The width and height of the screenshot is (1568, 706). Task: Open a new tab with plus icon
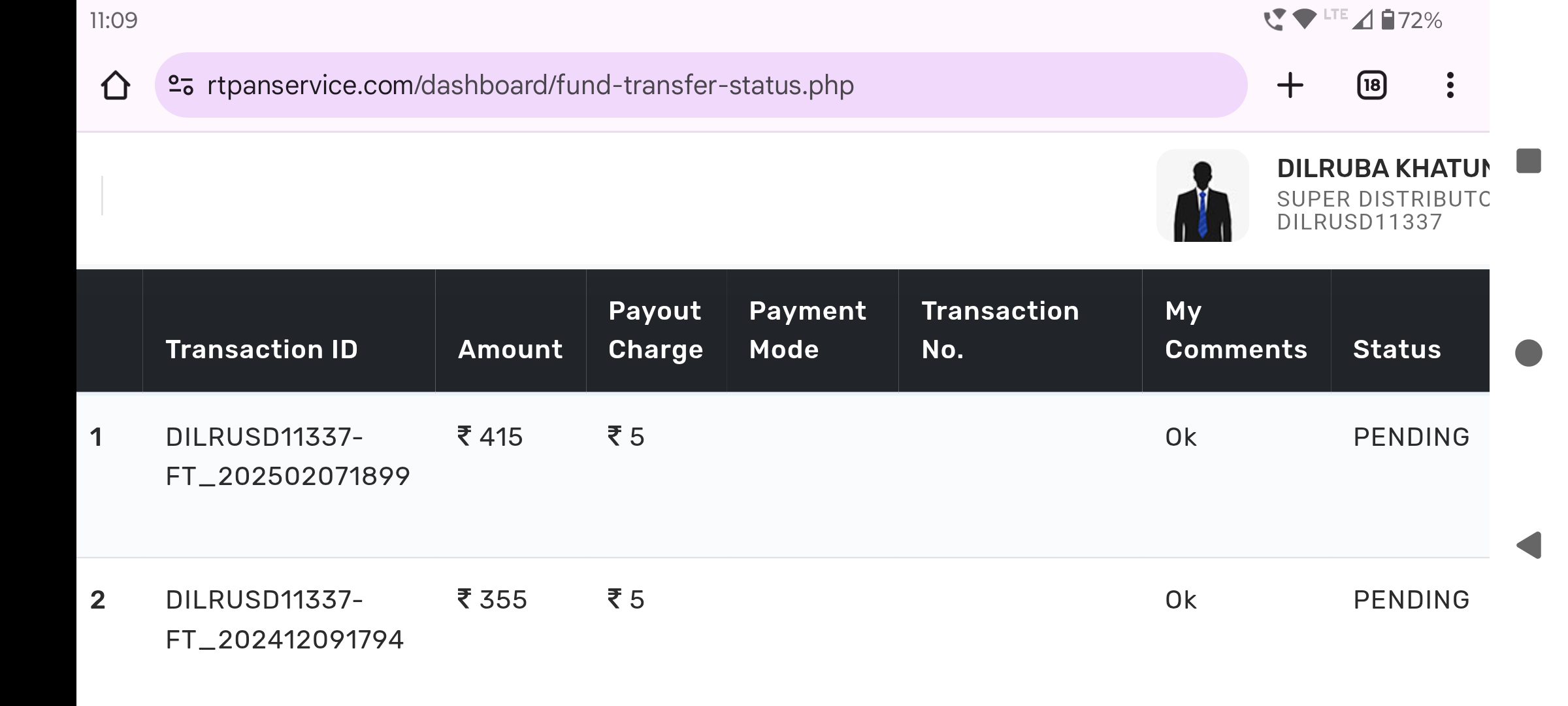pyautogui.click(x=1290, y=86)
